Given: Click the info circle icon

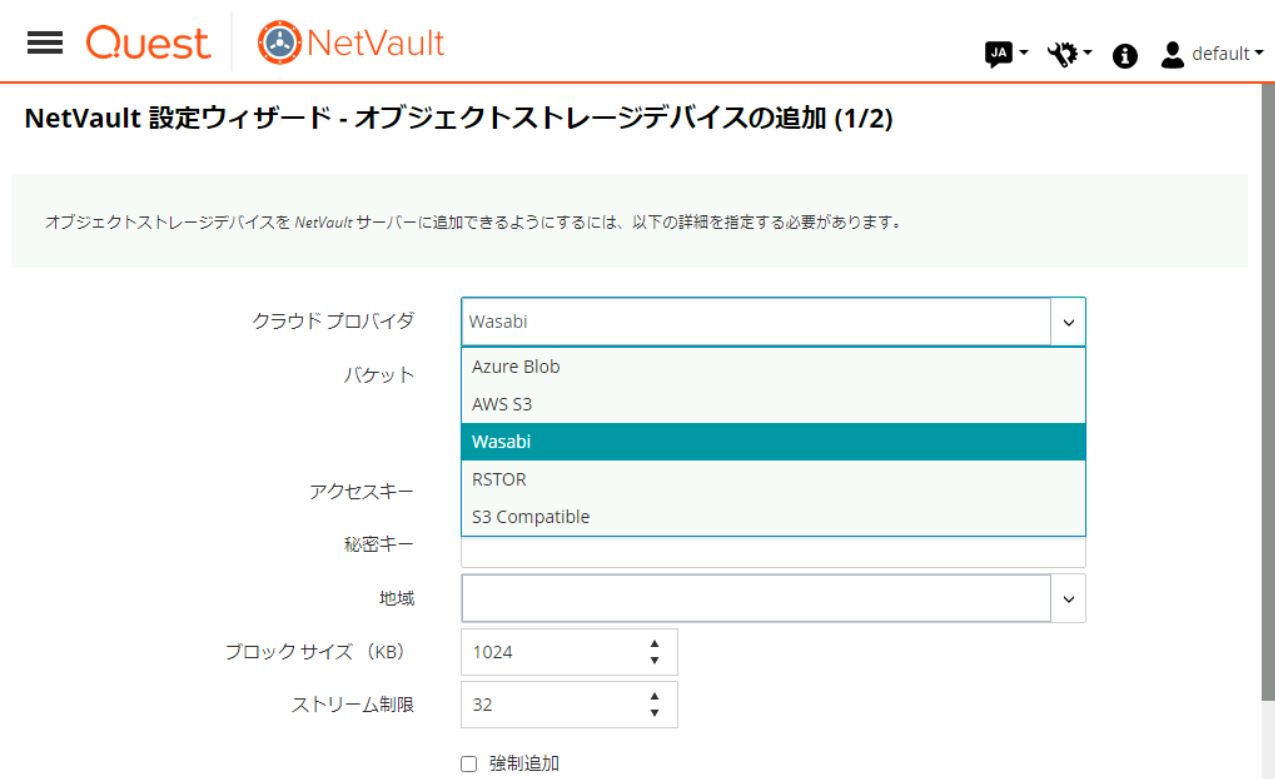Looking at the screenshot, I should (x=1125, y=56).
